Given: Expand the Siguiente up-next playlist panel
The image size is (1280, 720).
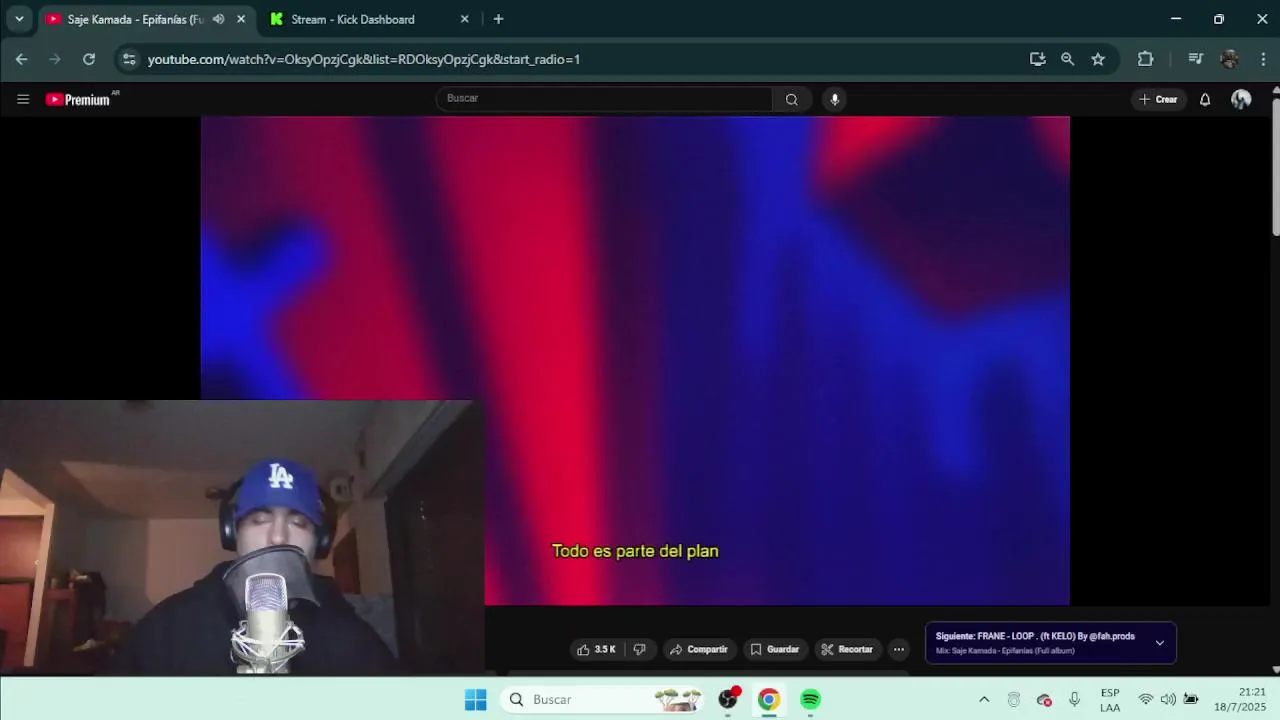Looking at the screenshot, I should pyautogui.click(x=1159, y=643).
